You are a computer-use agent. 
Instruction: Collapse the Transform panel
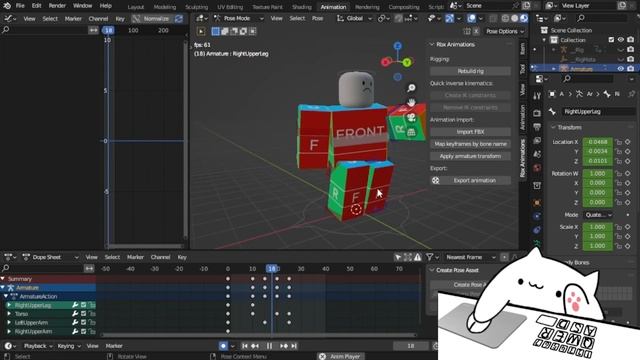pos(553,127)
